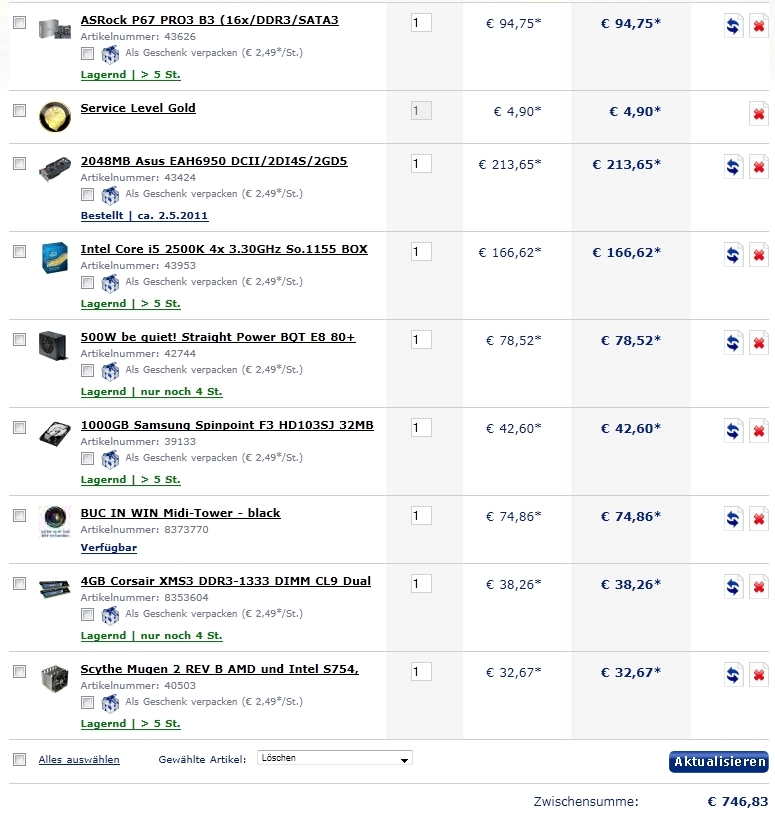This screenshot has height=815, width=775.
Task: Remove the 500W be quiet! power supply
Action: click(x=759, y=343)
